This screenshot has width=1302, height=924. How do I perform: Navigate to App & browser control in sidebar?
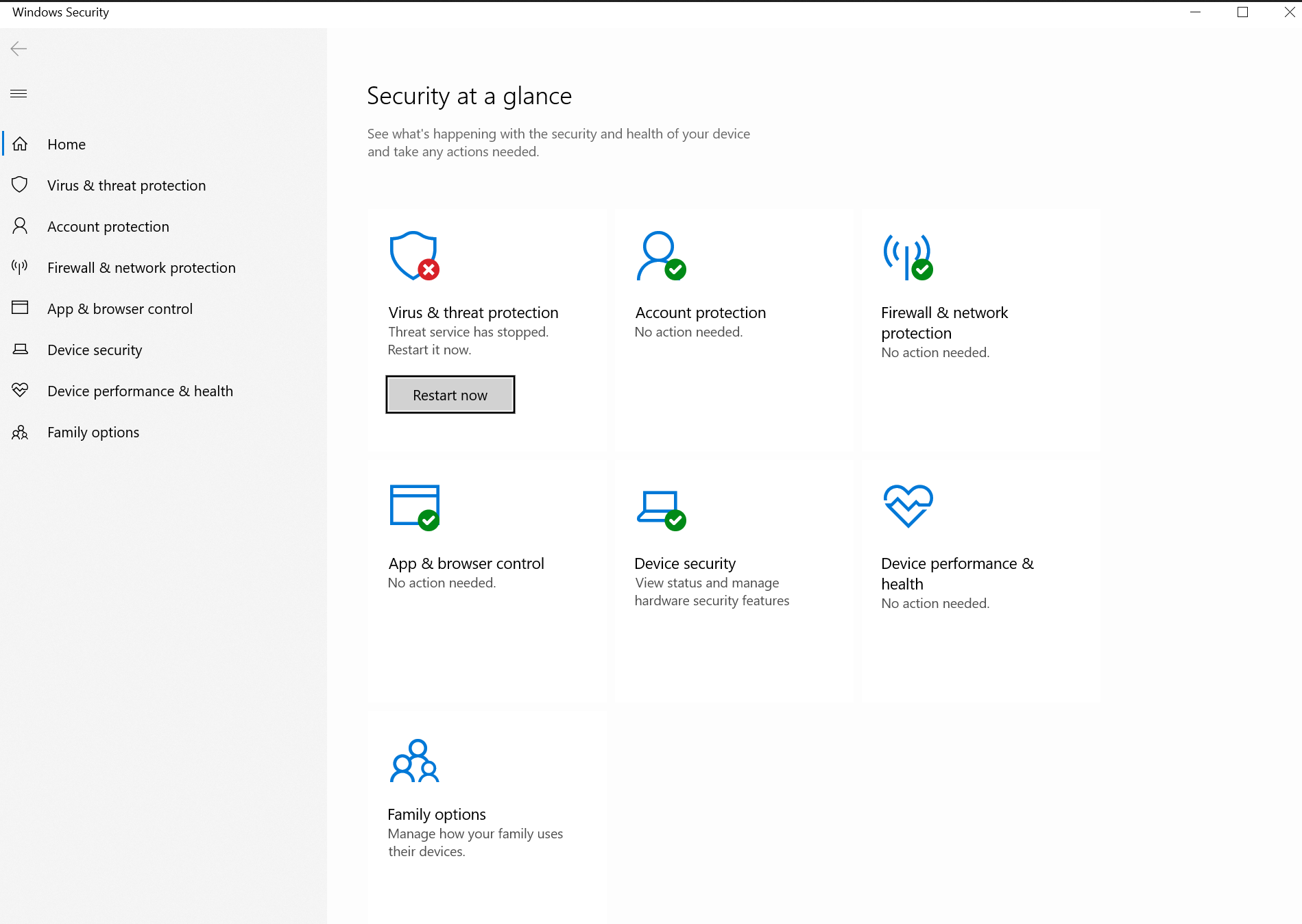click(164, 308)
